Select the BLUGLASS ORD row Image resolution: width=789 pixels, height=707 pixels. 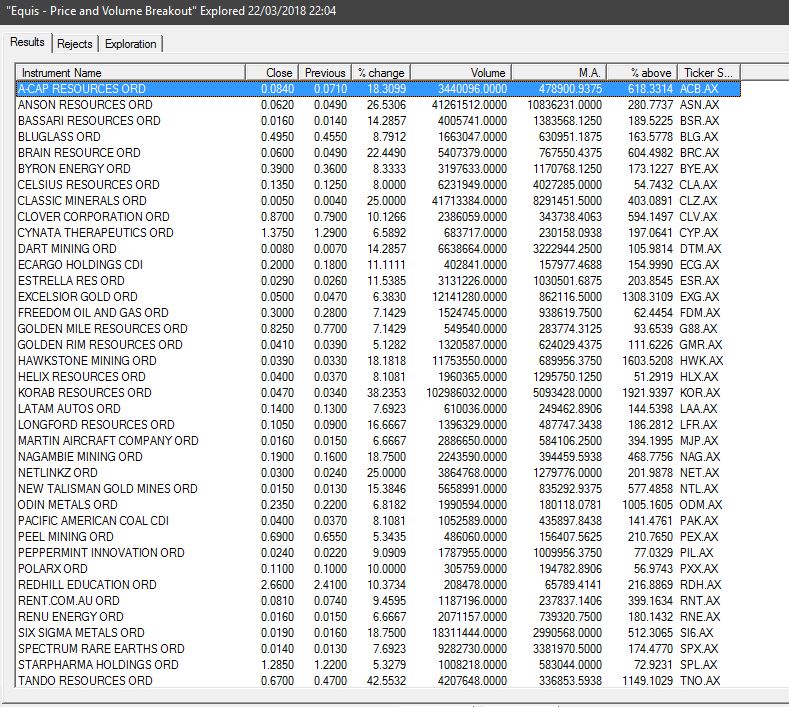(x=378, y=137)
